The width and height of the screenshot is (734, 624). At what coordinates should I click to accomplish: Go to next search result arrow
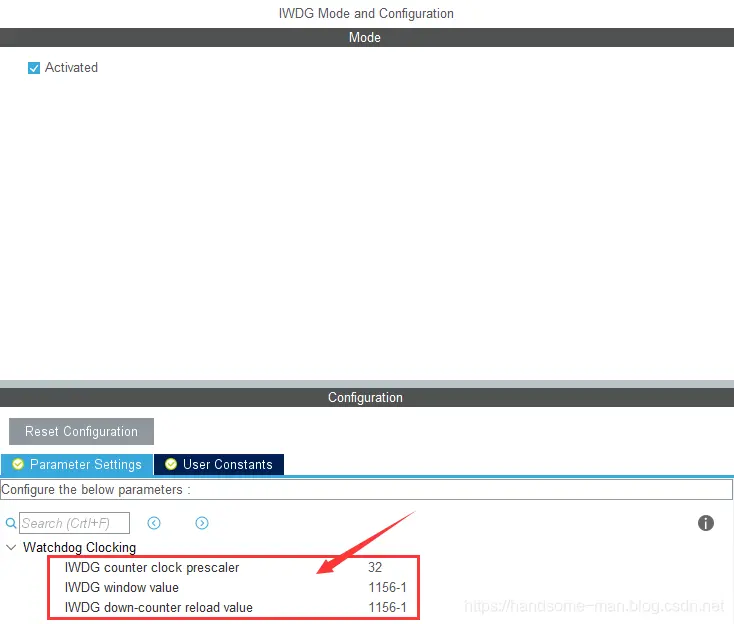202,523
